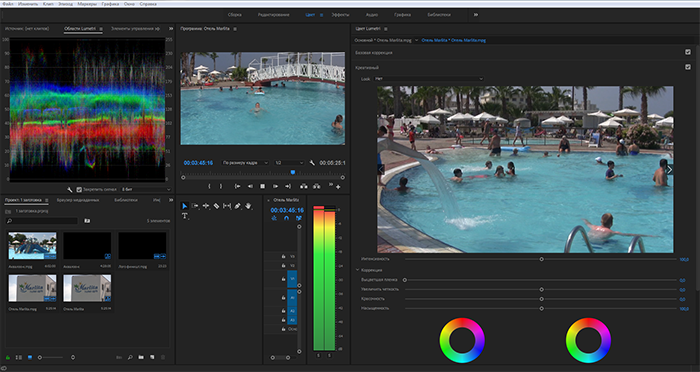Click the Stop/Play button in Program monitor
700x372 pixels.
click(262, 186)
